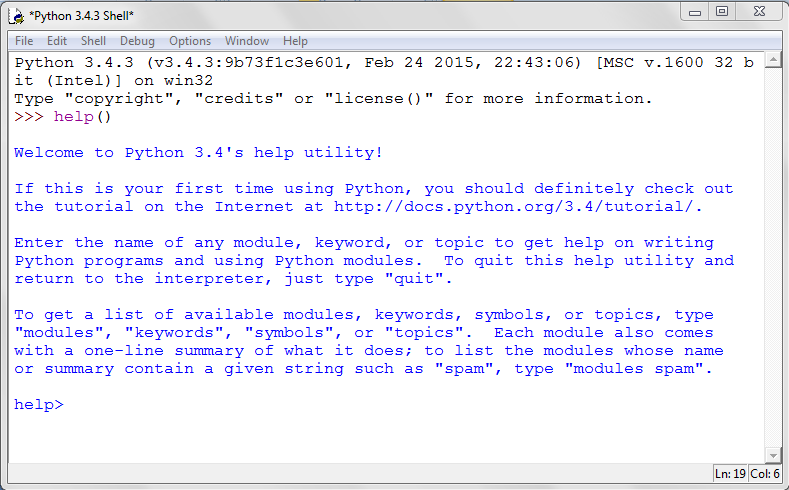Click the 'Enter the name of any module' line
789x490 pixels.
364,243
